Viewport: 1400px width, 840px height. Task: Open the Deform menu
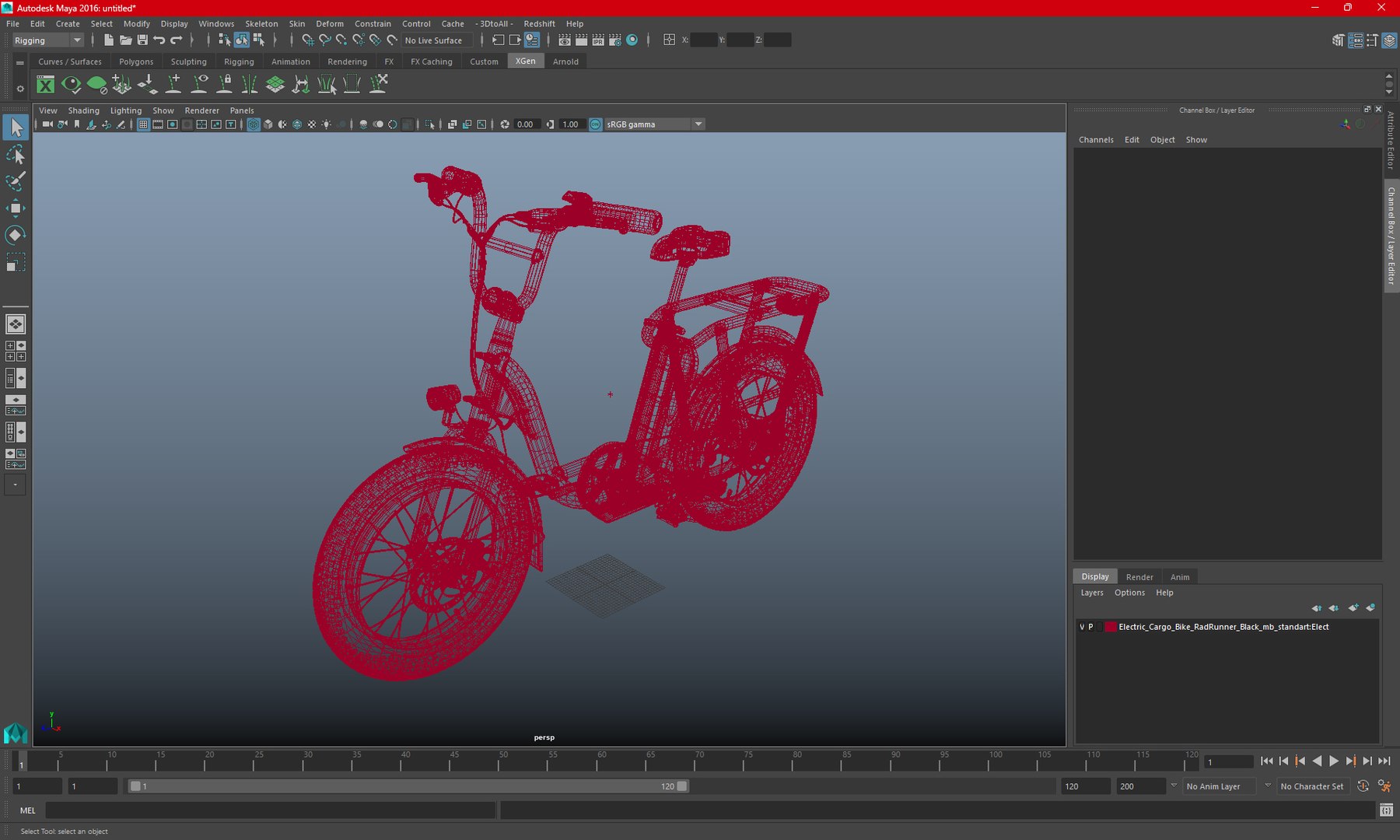tap(330, 24)
